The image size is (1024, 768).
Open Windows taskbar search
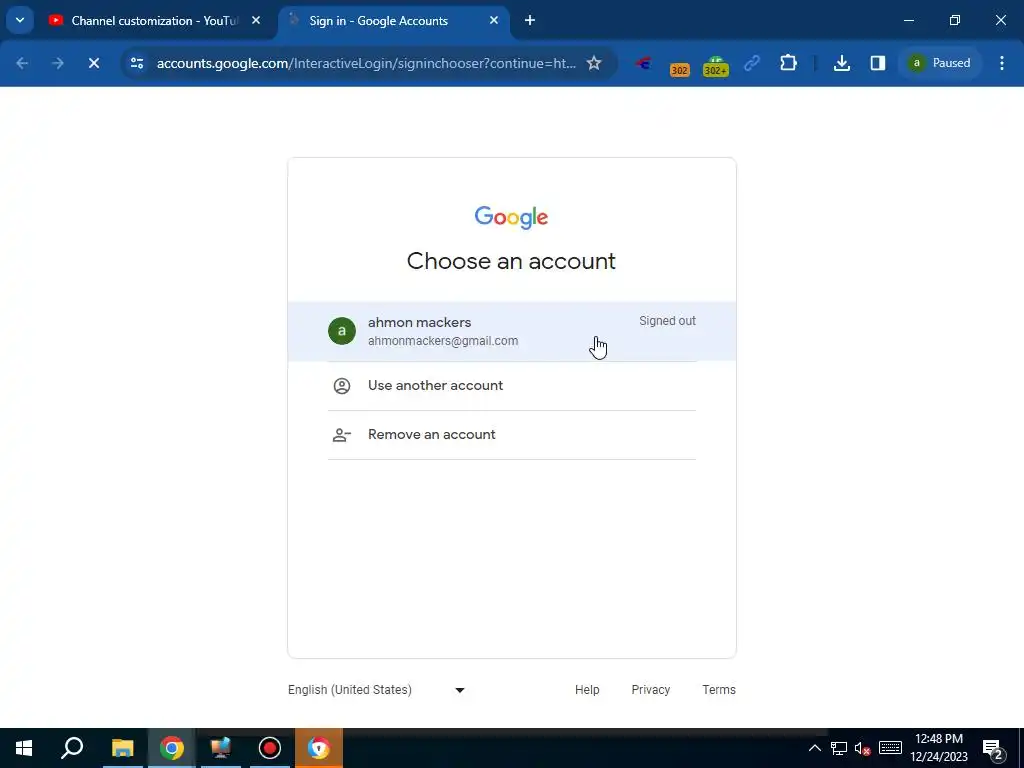click(x=72, y=748)
